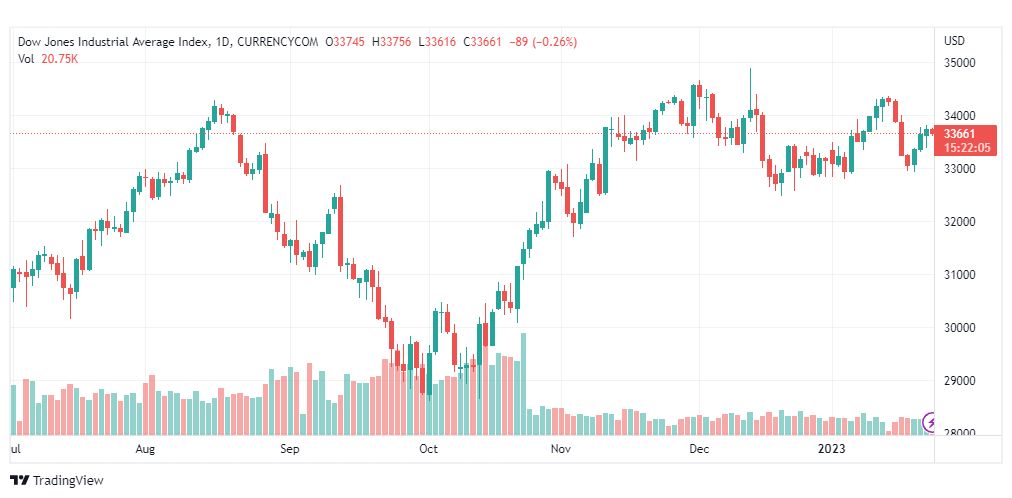Click the -89 (-0.26%) change value
Image resolution: width=1012 pixels, height=498 pixels.
(x=543, y=42)
